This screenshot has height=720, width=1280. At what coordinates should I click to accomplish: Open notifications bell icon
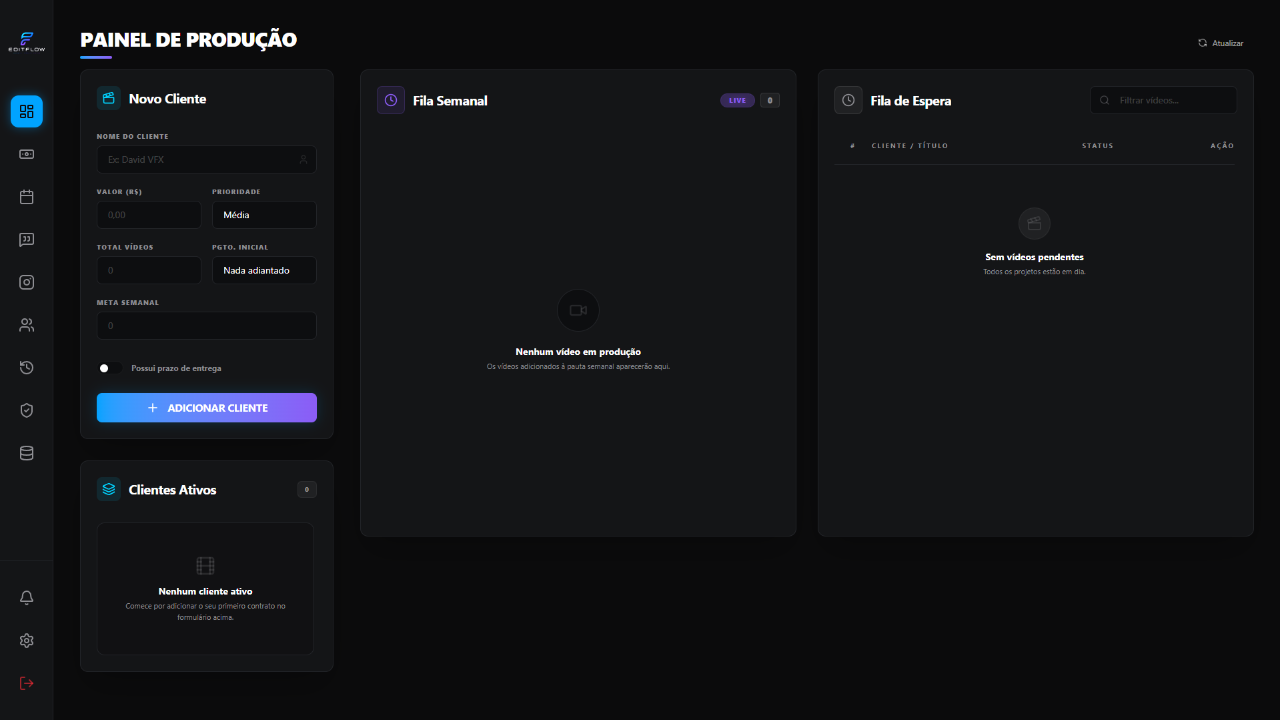tap(27, 598)
